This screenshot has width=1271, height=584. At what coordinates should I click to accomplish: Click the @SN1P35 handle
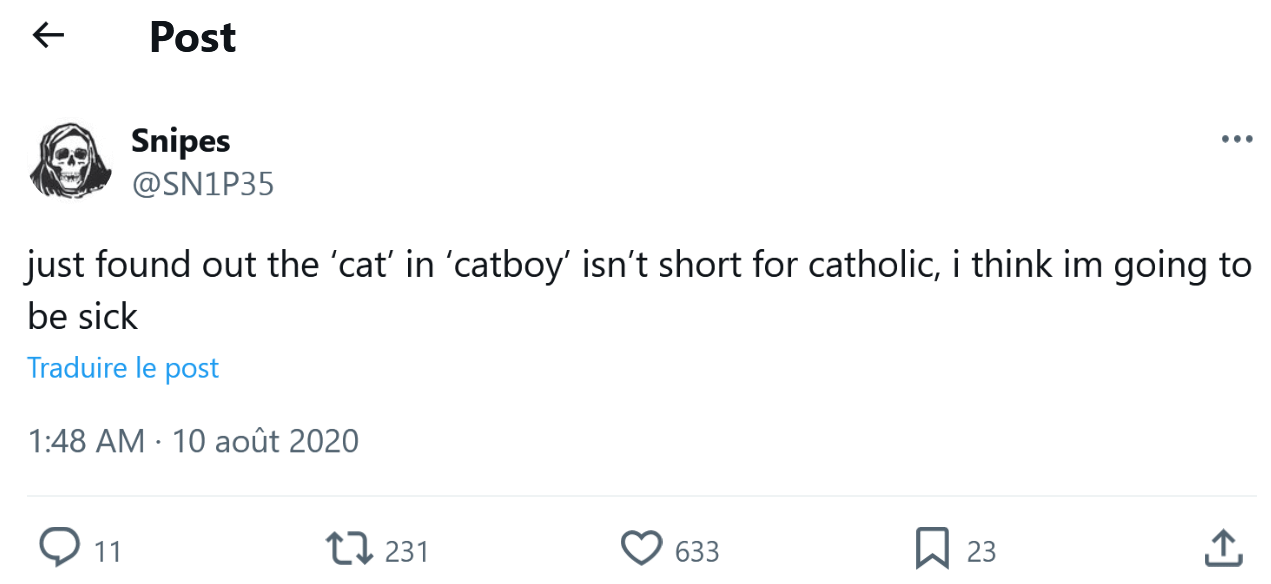202,184
